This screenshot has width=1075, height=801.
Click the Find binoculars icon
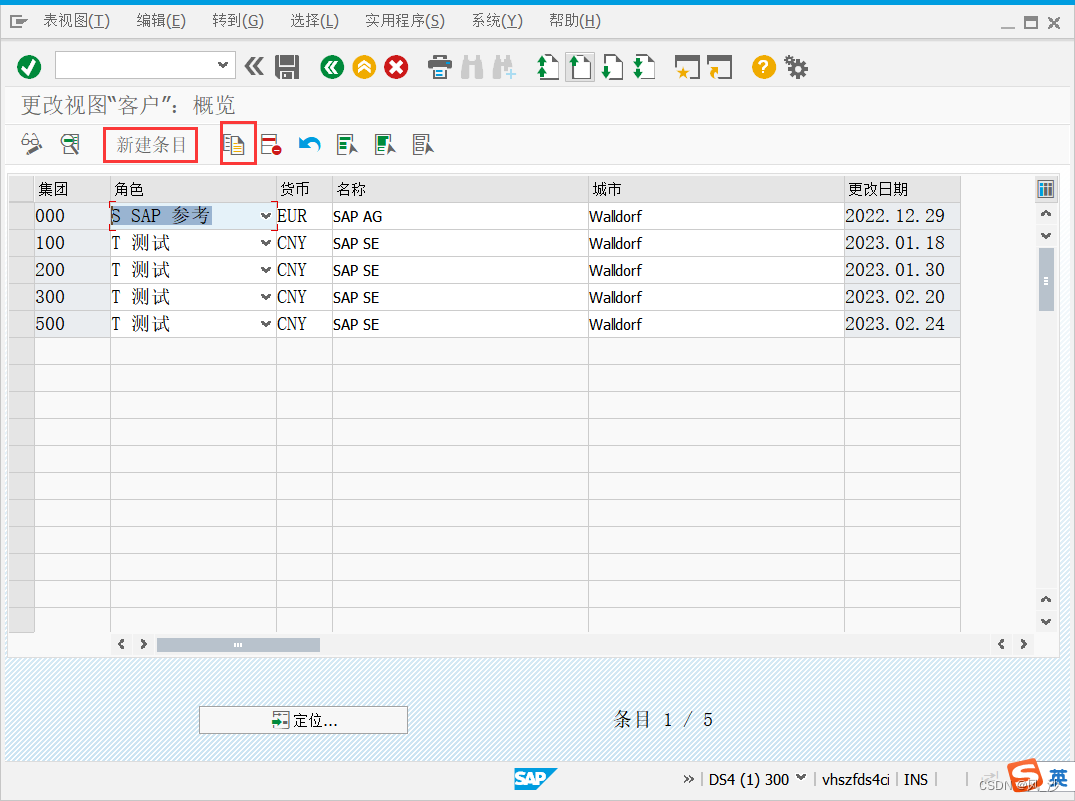472,67
